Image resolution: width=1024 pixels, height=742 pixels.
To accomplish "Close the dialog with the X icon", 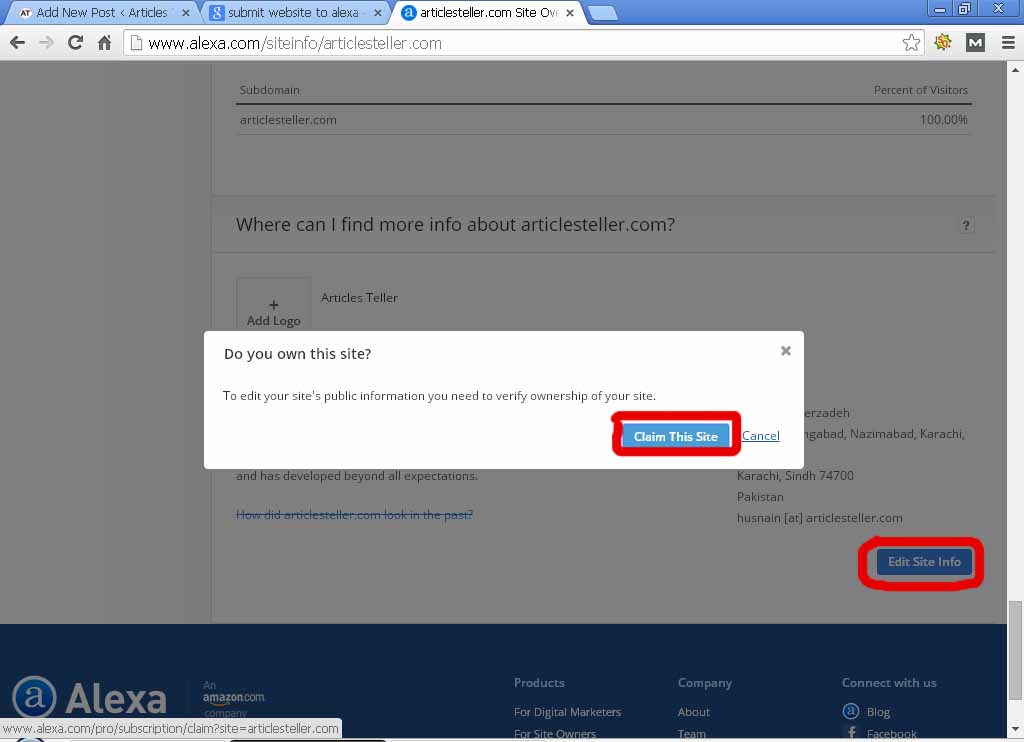I will click(x=786, y=351).
